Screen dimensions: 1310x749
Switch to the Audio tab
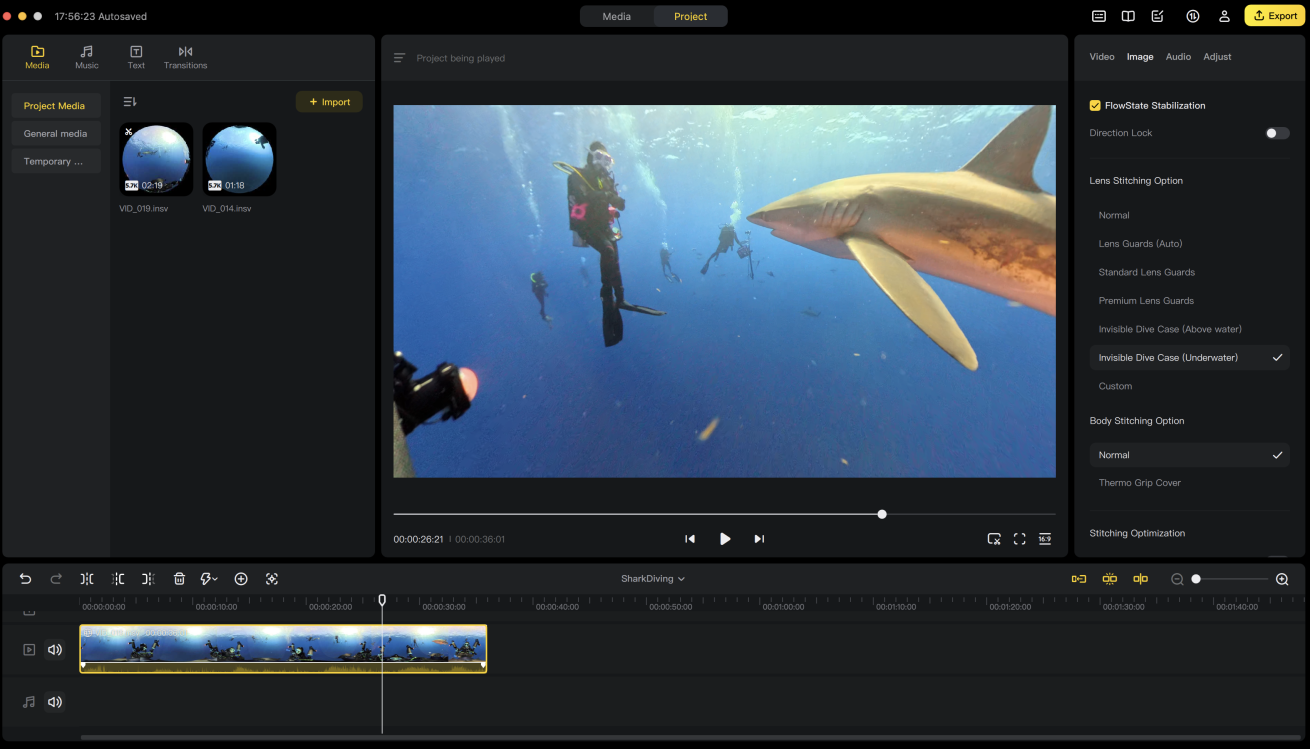(x=1178, y=57)
